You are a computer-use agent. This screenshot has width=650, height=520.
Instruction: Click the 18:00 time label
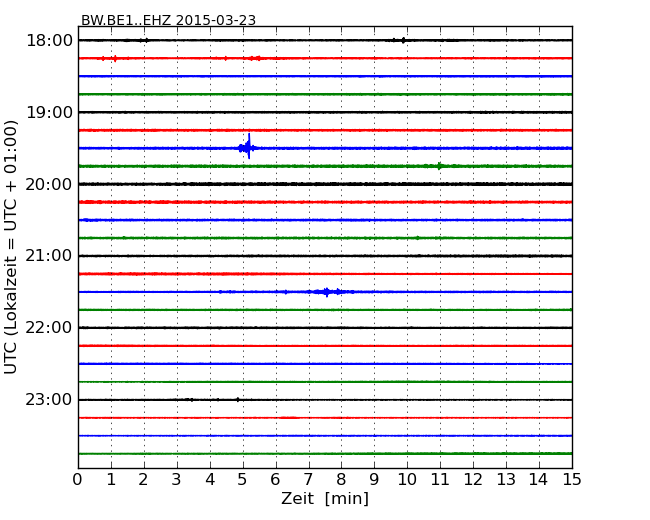click(x=49, y=41)
